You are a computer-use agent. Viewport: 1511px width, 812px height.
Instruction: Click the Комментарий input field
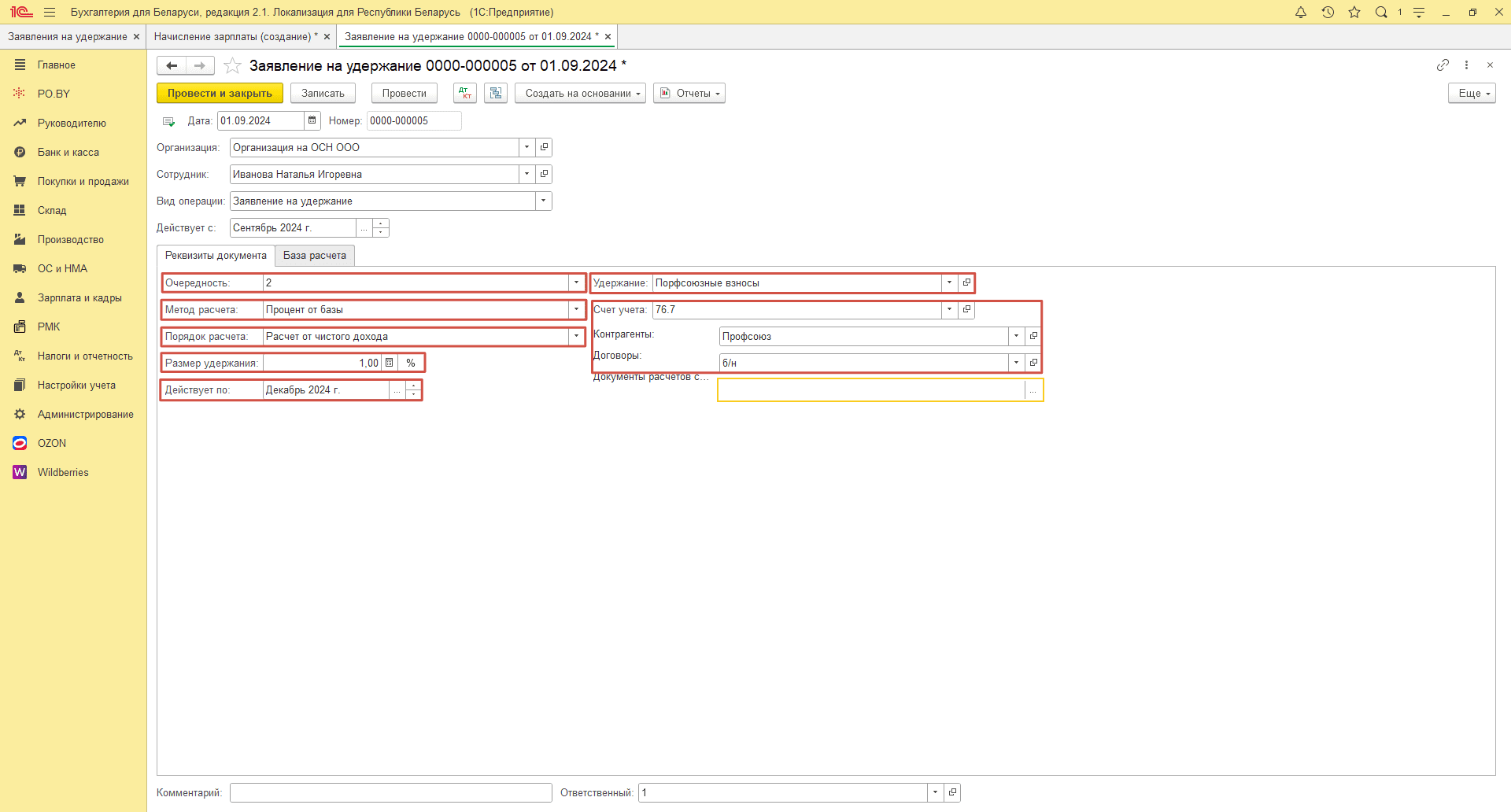[391, 792]
